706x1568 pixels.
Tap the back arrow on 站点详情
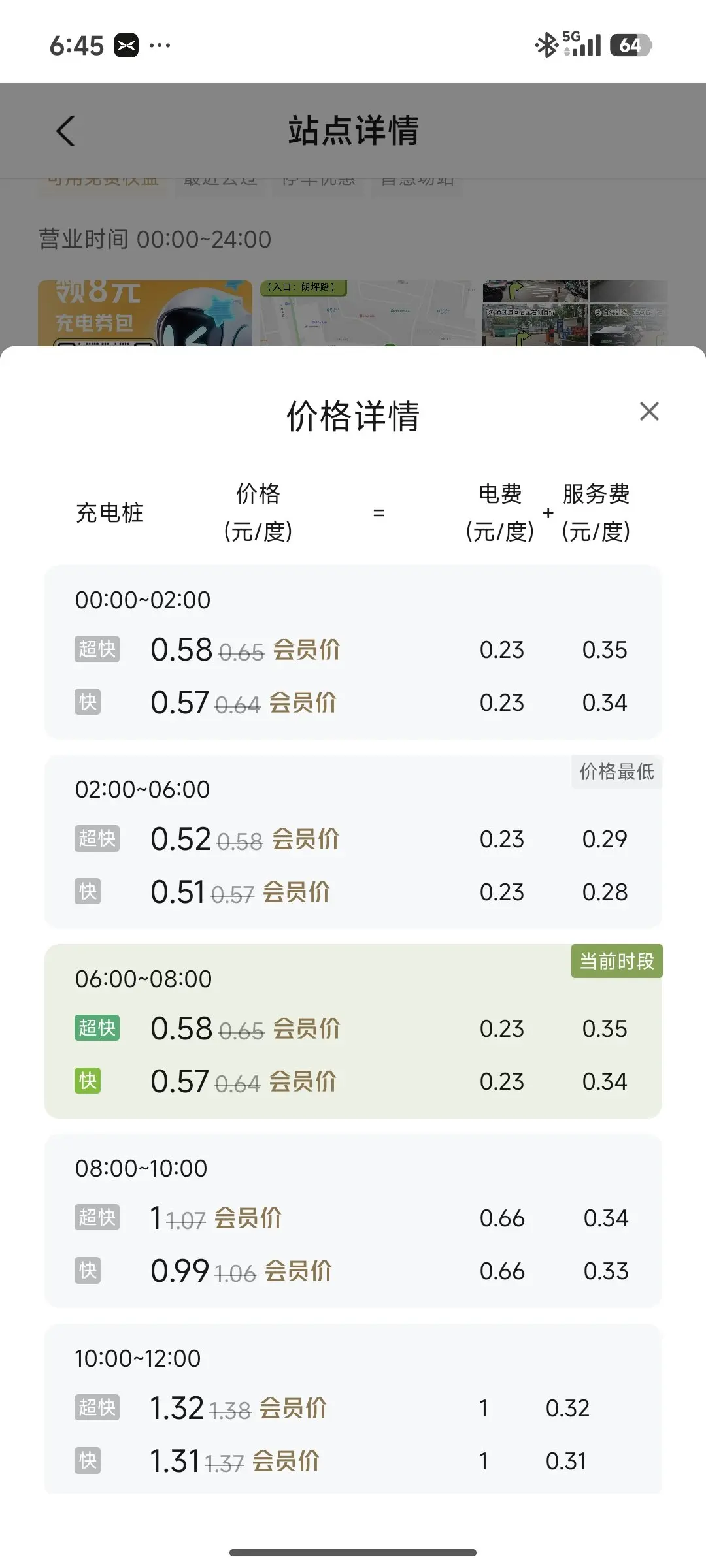tap(65, 131)
